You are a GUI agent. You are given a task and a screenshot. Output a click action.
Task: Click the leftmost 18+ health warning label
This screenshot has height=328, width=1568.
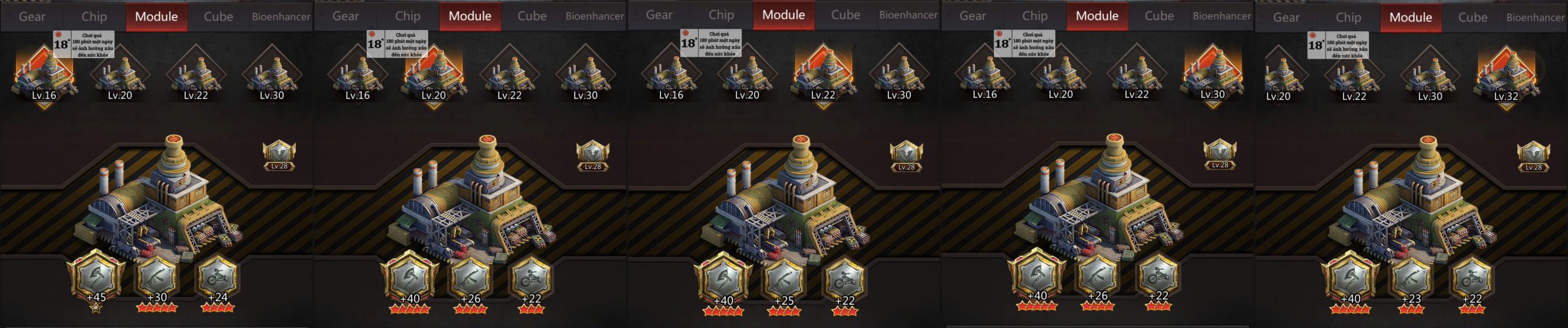click(84, 45)
